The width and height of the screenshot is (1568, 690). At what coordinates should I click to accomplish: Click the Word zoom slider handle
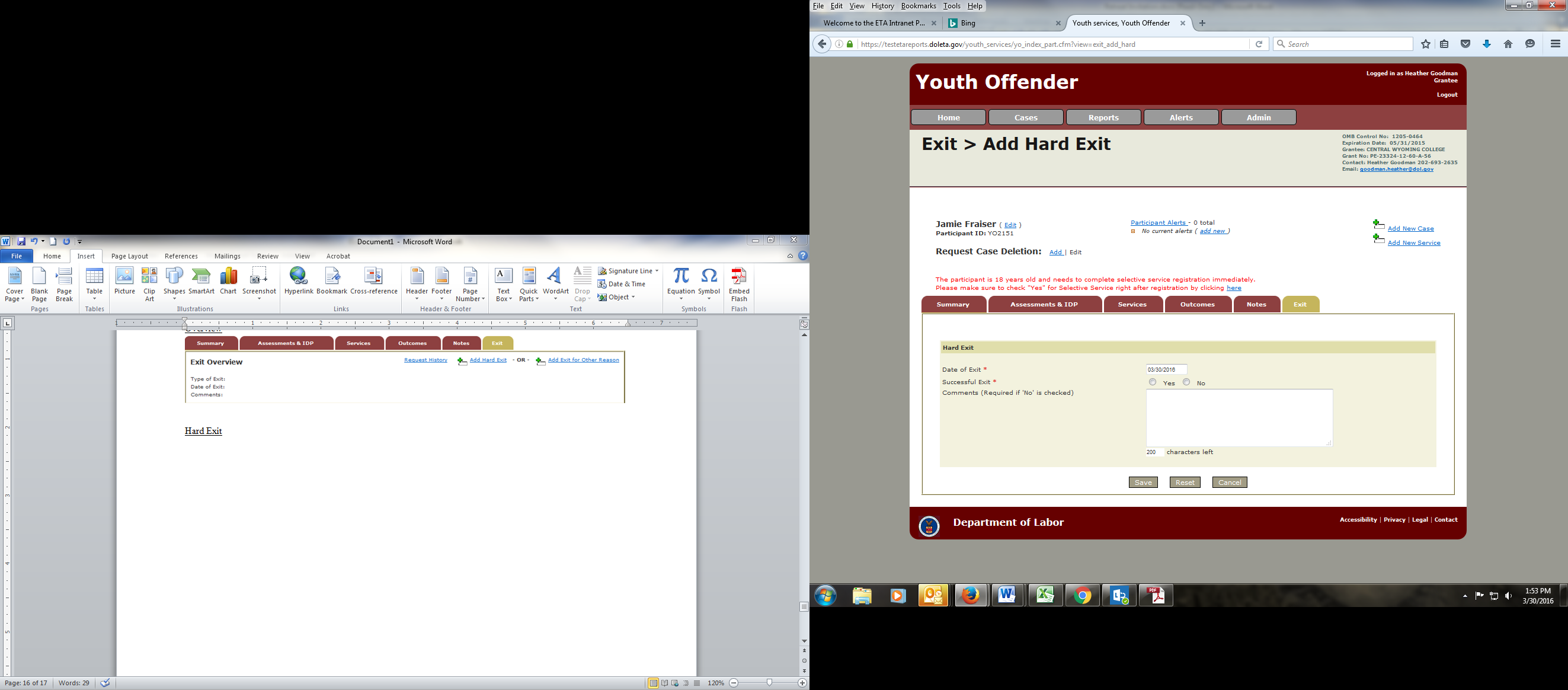(x=769, y=683)
